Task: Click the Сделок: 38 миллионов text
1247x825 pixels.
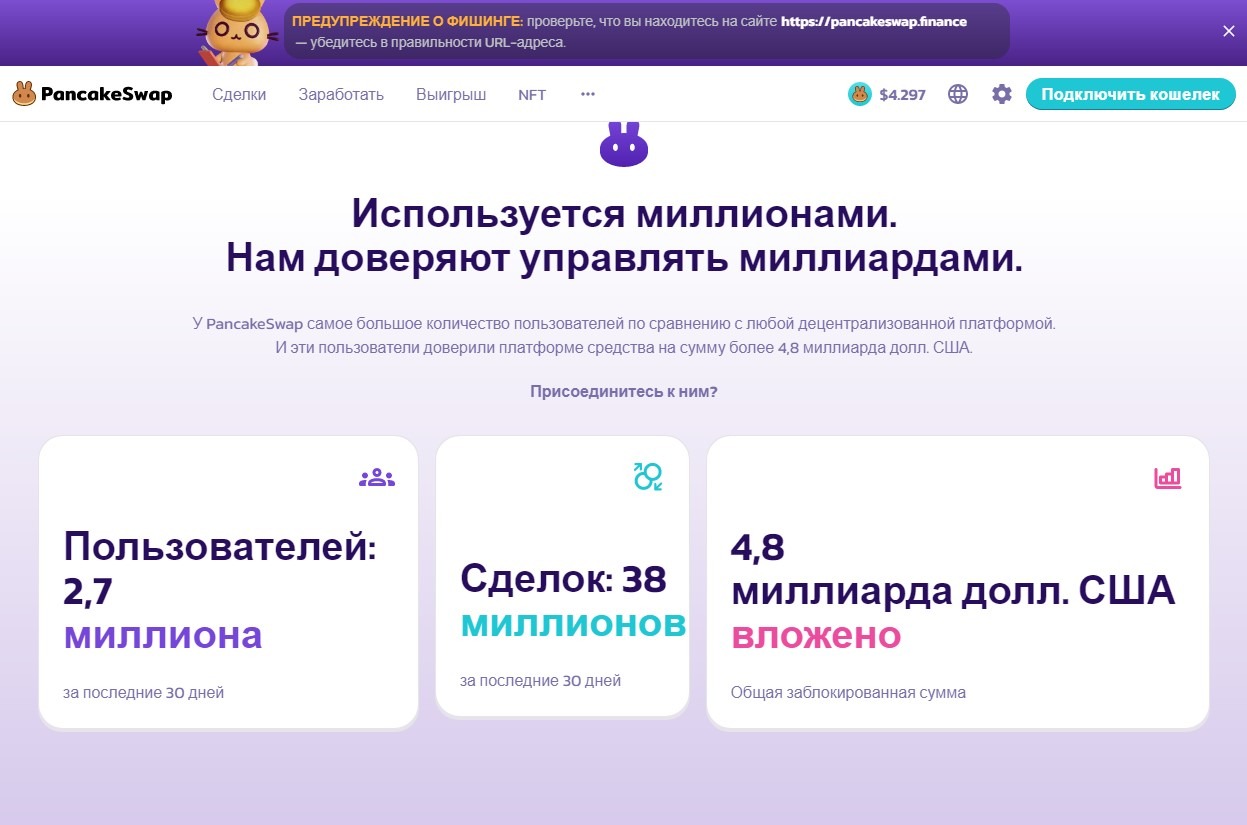Action: pyautogui.click(x=573, y=601)
